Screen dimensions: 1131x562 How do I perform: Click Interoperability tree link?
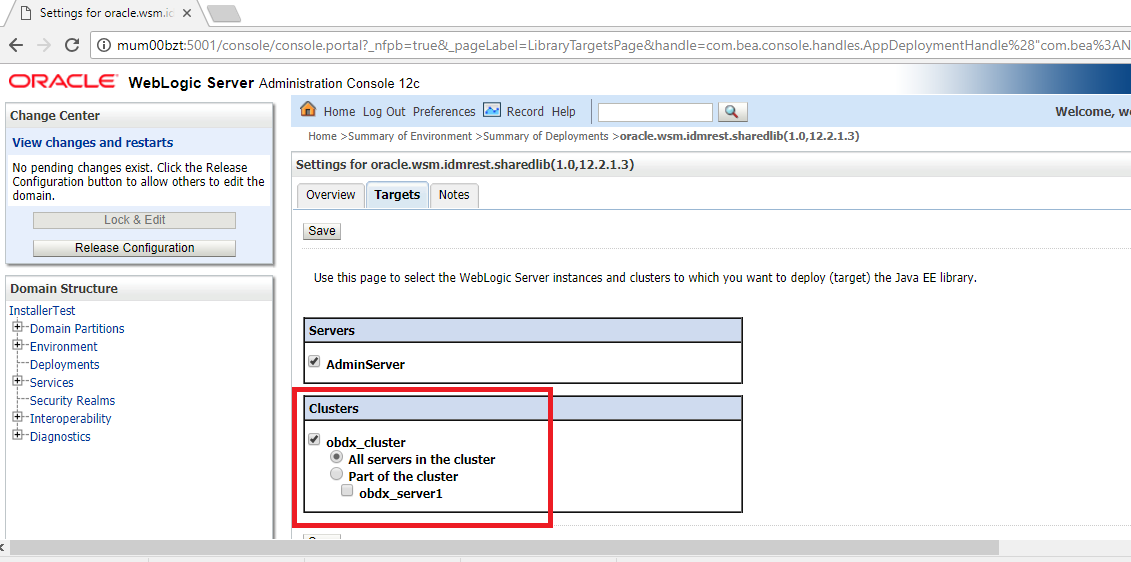(71, 419)
